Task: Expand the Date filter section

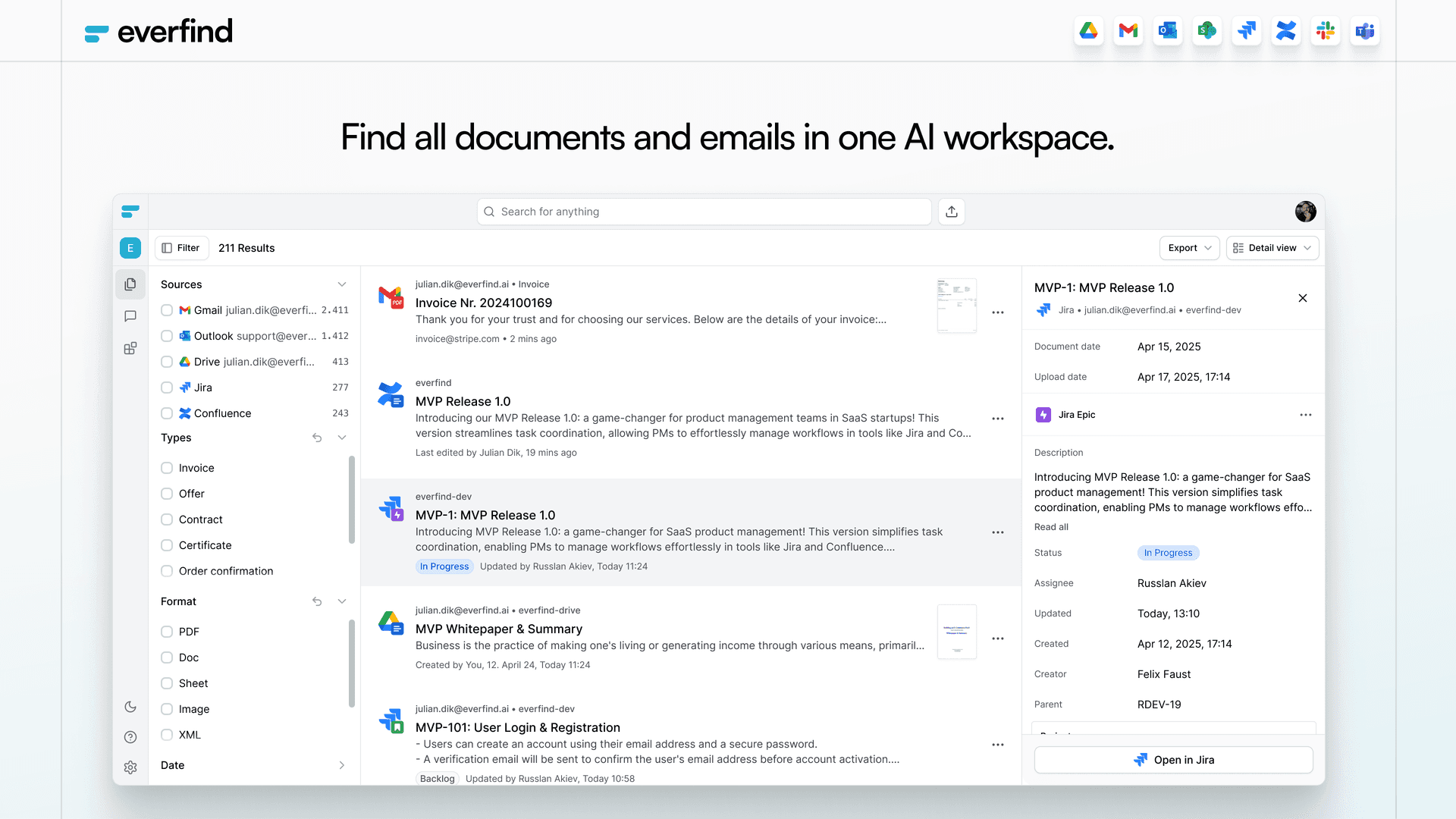Action: point(342,765)
